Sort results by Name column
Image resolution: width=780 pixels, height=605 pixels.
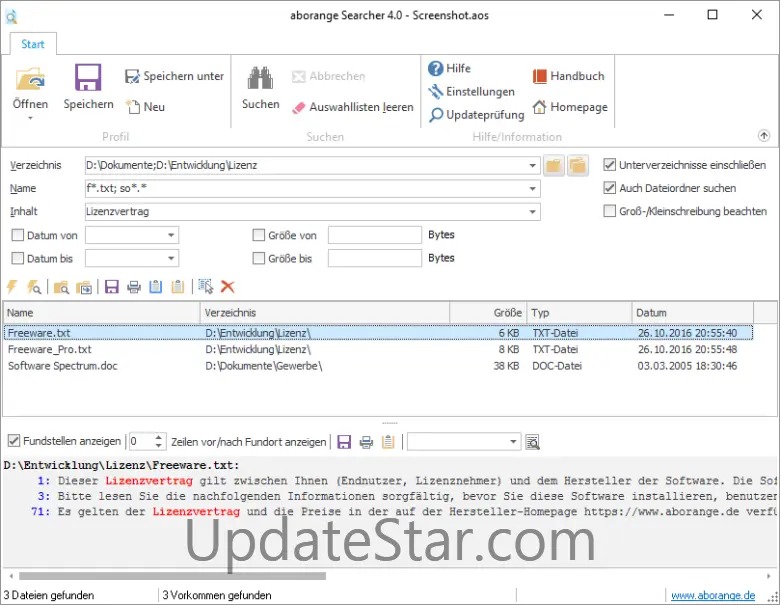click(101, 313)
